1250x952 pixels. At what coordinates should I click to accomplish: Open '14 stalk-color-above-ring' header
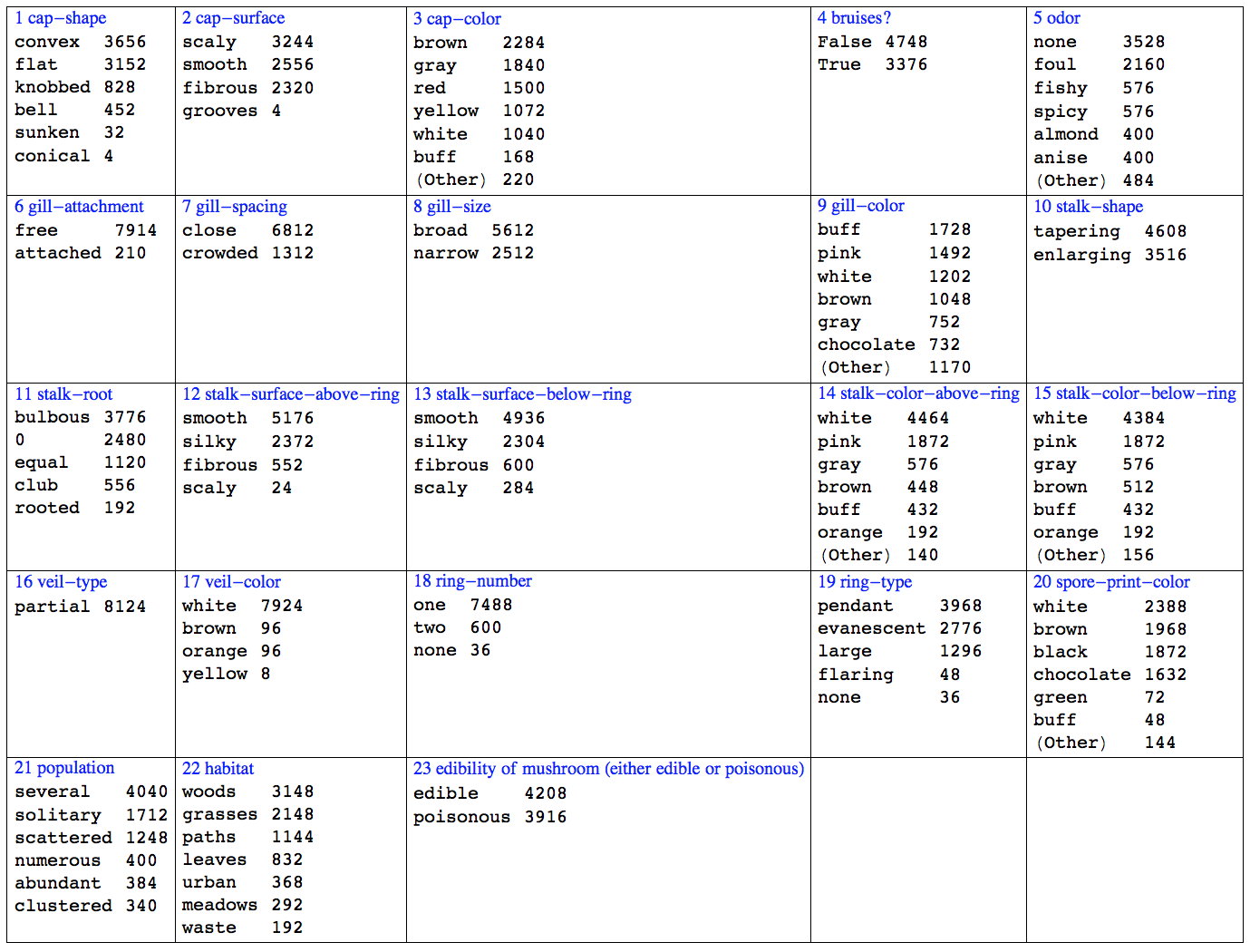click(918, 393)
